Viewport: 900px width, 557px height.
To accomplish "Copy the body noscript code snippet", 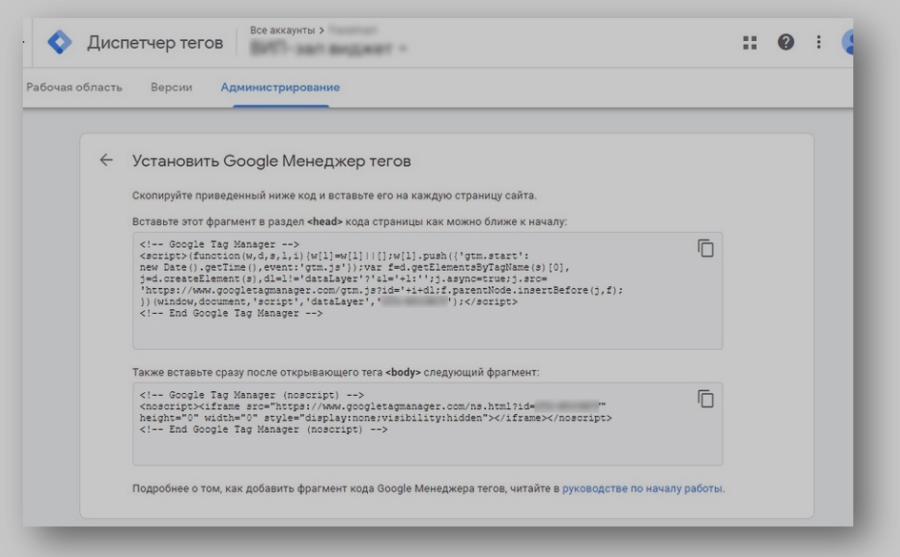I will 705,399.
